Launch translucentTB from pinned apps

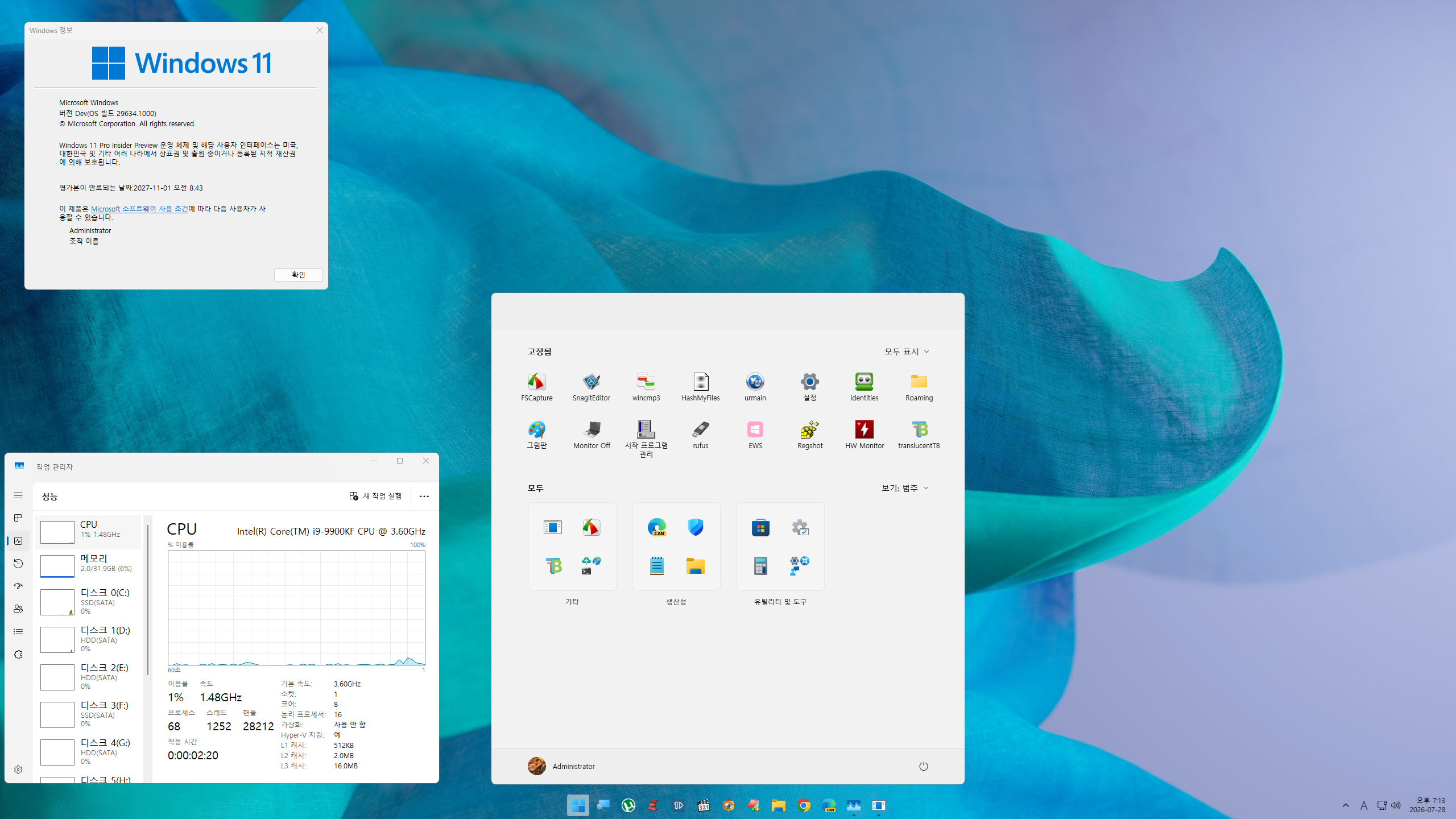pos(919,435)
